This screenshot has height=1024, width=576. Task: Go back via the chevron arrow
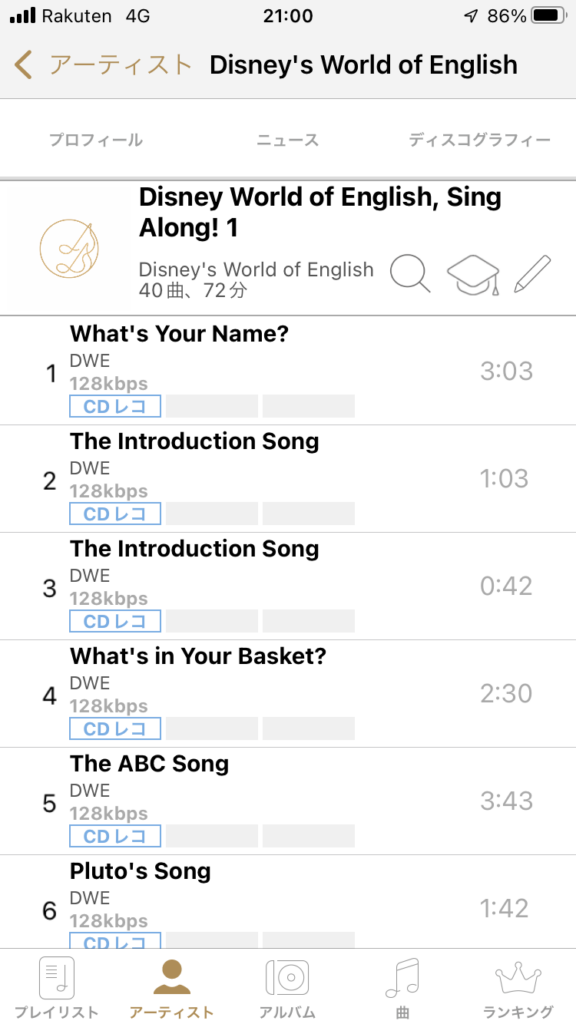click(x=23, y=65)
